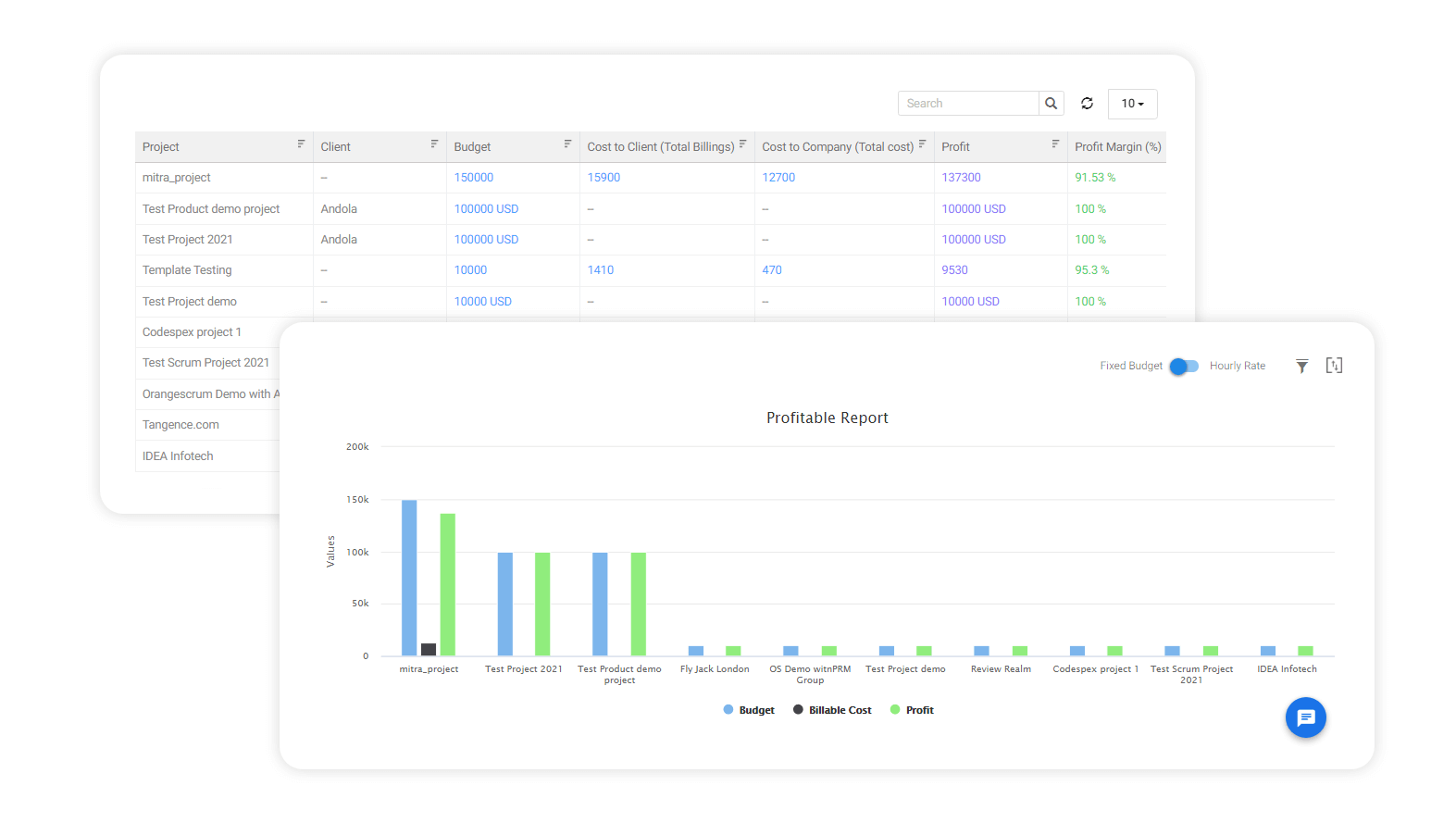Screen dimensions: 1456x823
Task: Open the rows-per-page dropdown showing 10
Action: pyautogui.click(x=1132, y=104)
